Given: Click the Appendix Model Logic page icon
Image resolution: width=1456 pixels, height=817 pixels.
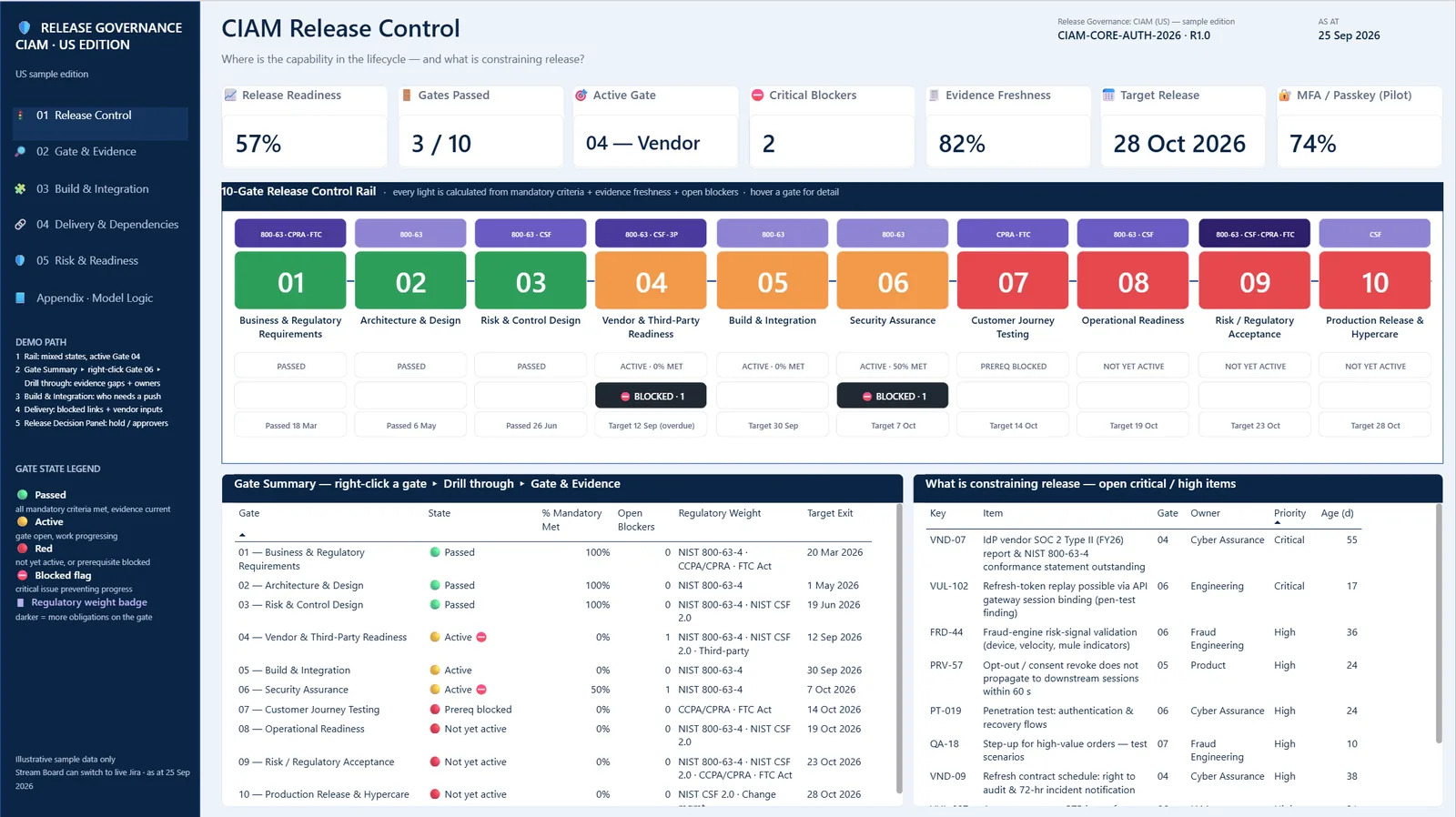Looking at the screenshot, I should (x=20, y=298).
